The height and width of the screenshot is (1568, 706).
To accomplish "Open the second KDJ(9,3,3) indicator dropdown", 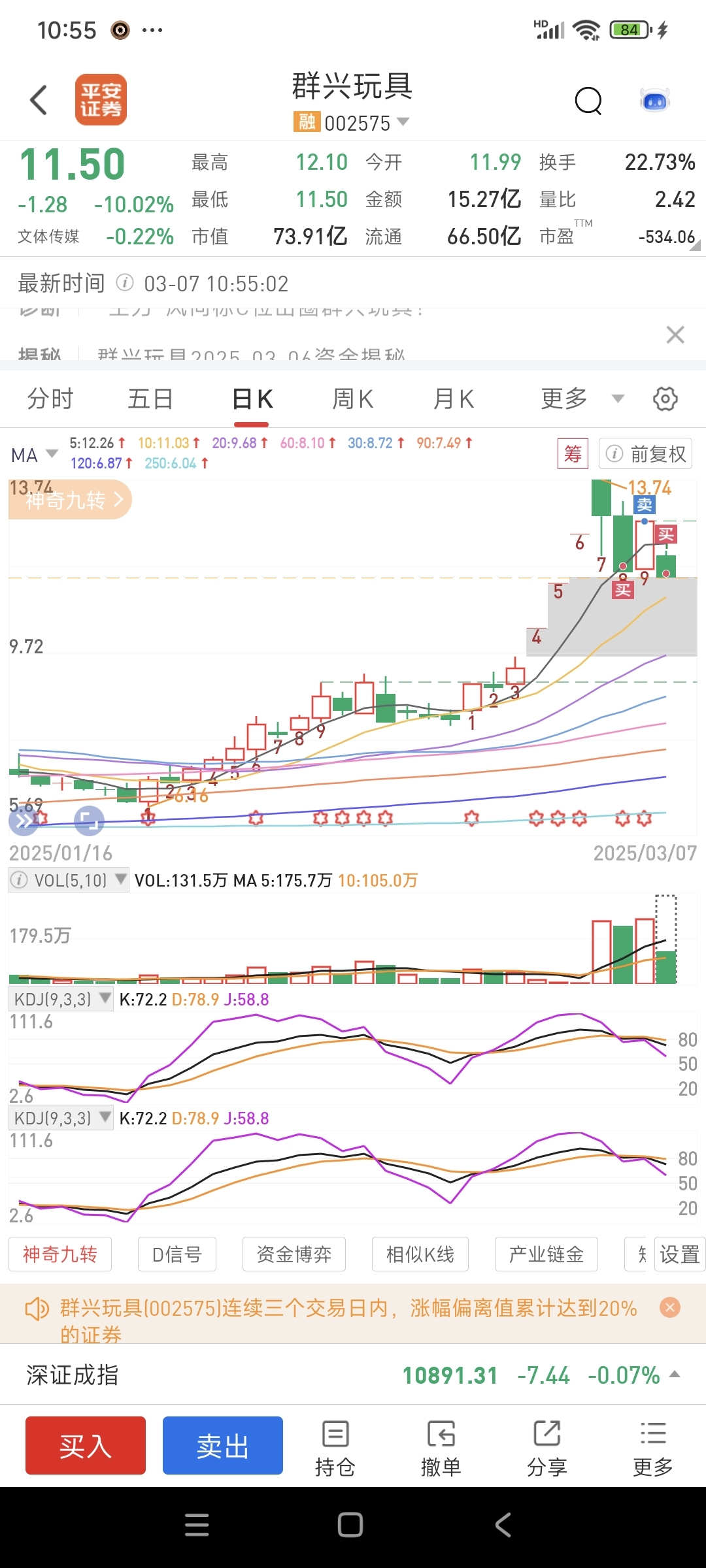I will pyautogui.click(x=61, y=1118).
